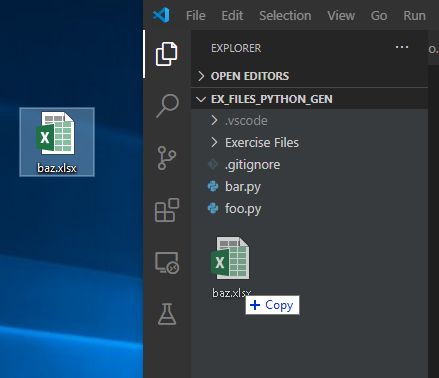439x378 pixels.
Task: Open the Go menu
Action: pos(379,16)
